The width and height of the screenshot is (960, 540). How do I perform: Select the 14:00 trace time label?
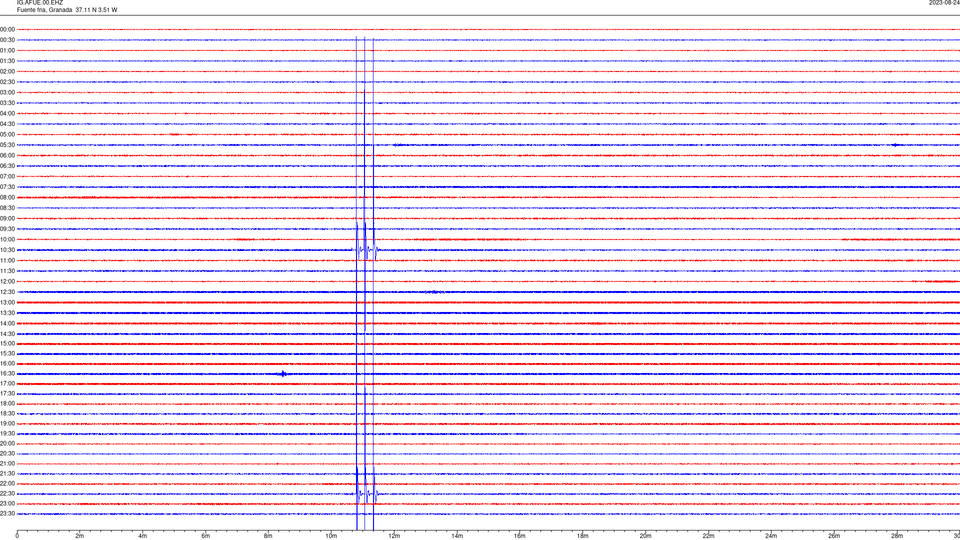click(7, 323)
